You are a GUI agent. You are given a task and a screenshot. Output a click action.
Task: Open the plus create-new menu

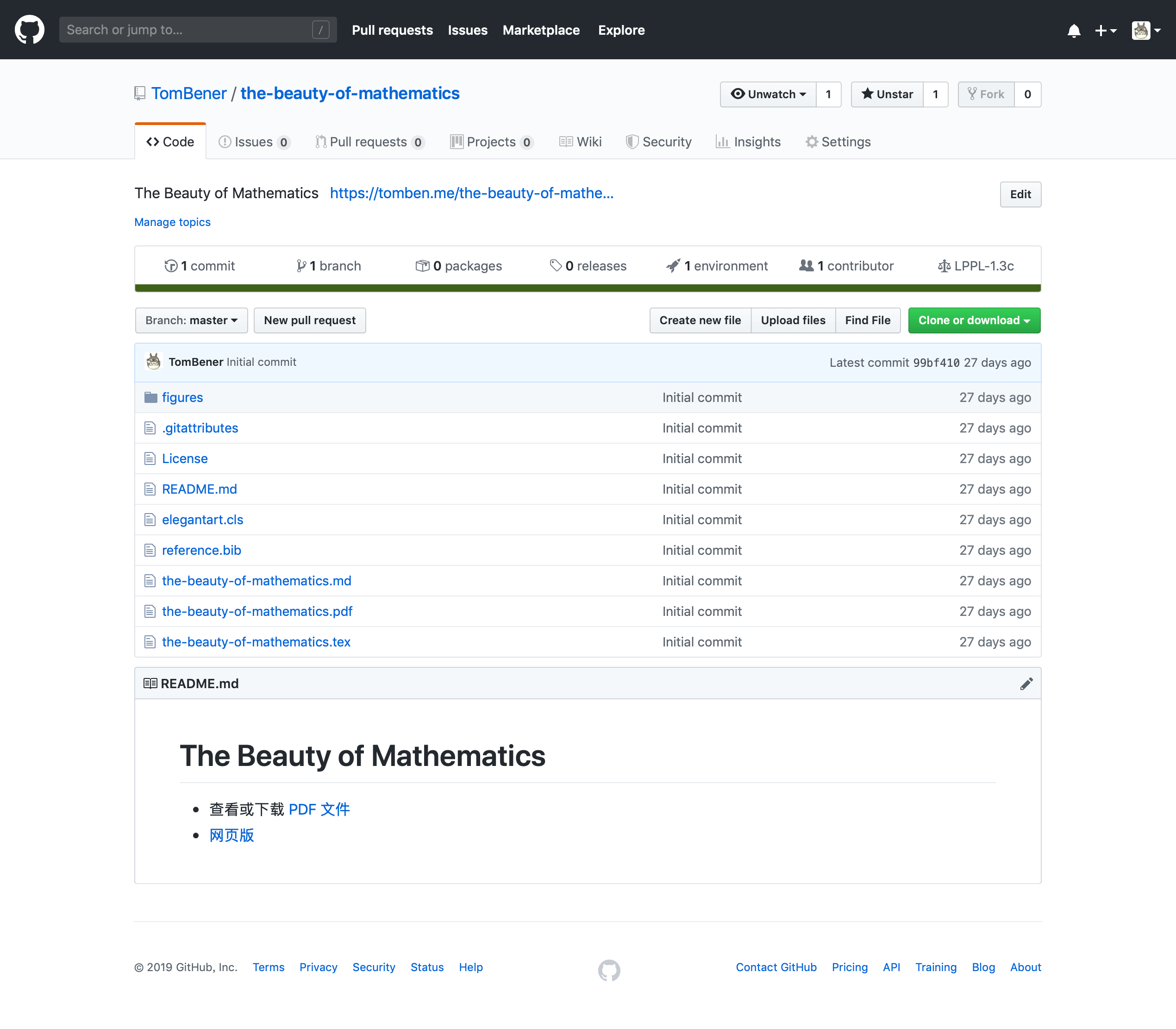click(1105, 31)
